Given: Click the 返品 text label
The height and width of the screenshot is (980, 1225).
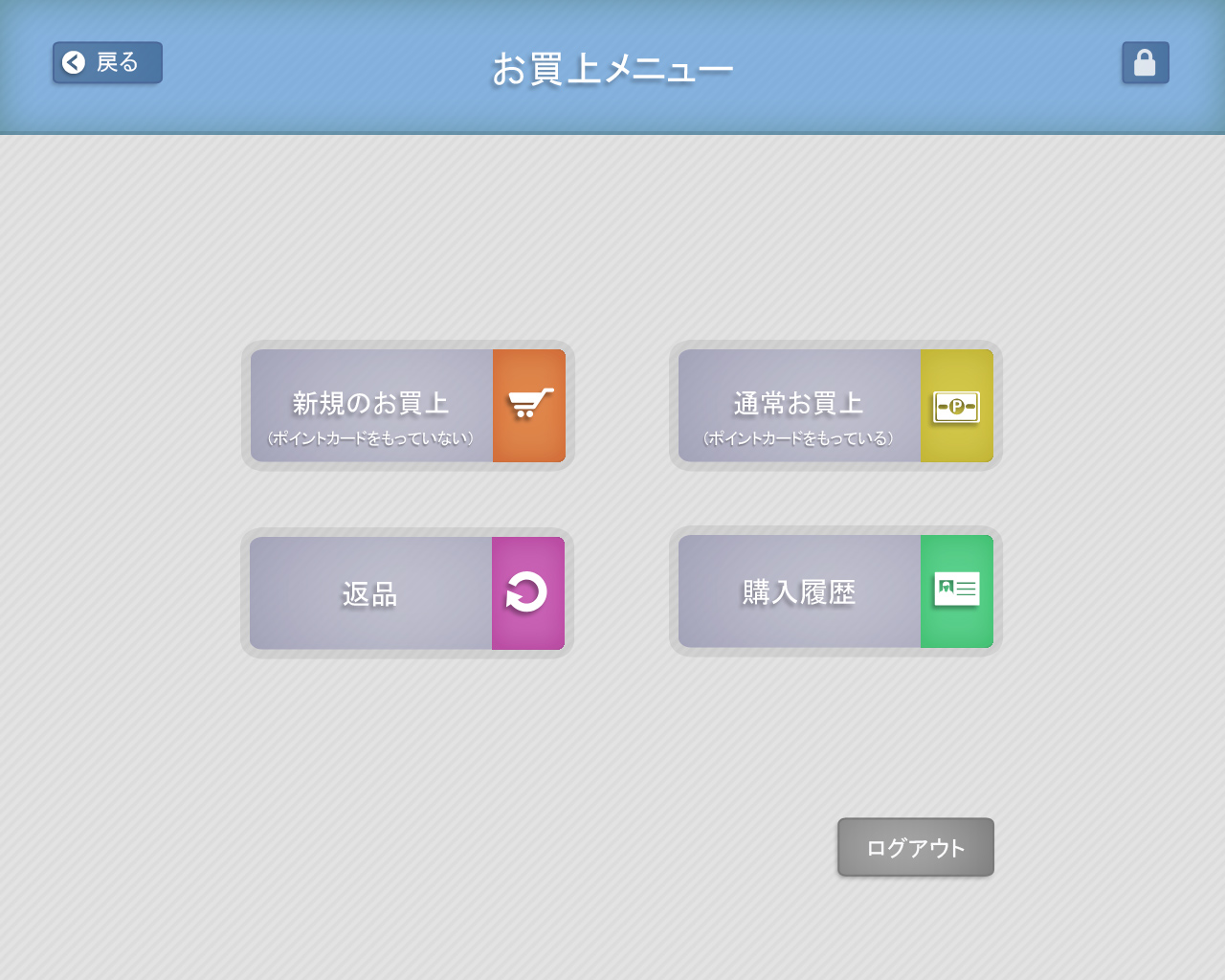Looking at the screenshot, I should point(369,594).
